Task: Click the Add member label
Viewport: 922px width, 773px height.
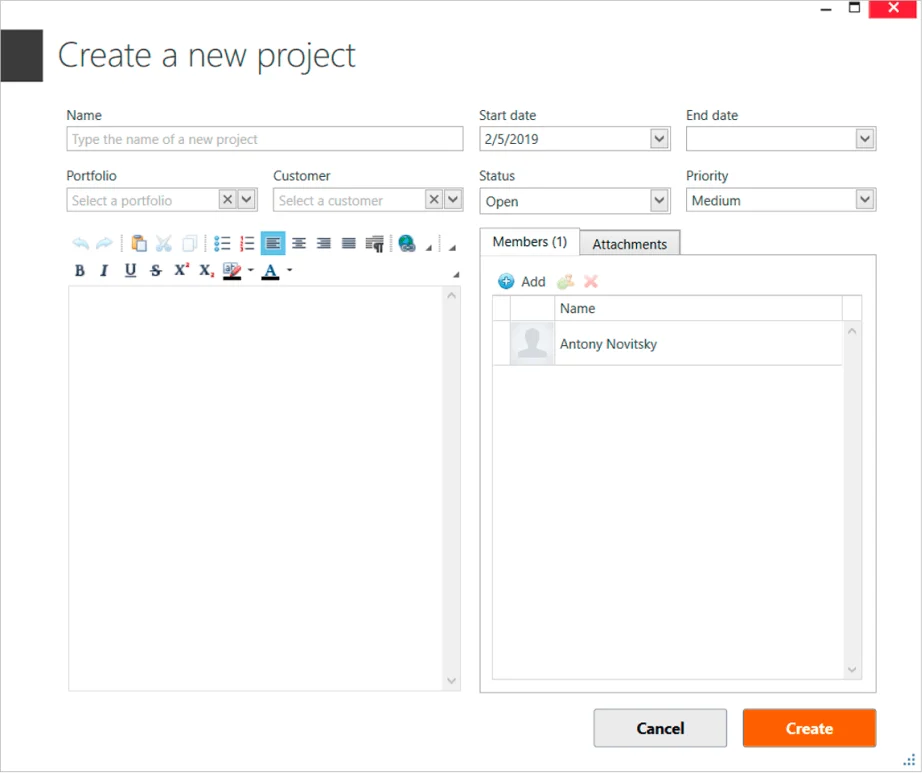Action: pos(533,282)
